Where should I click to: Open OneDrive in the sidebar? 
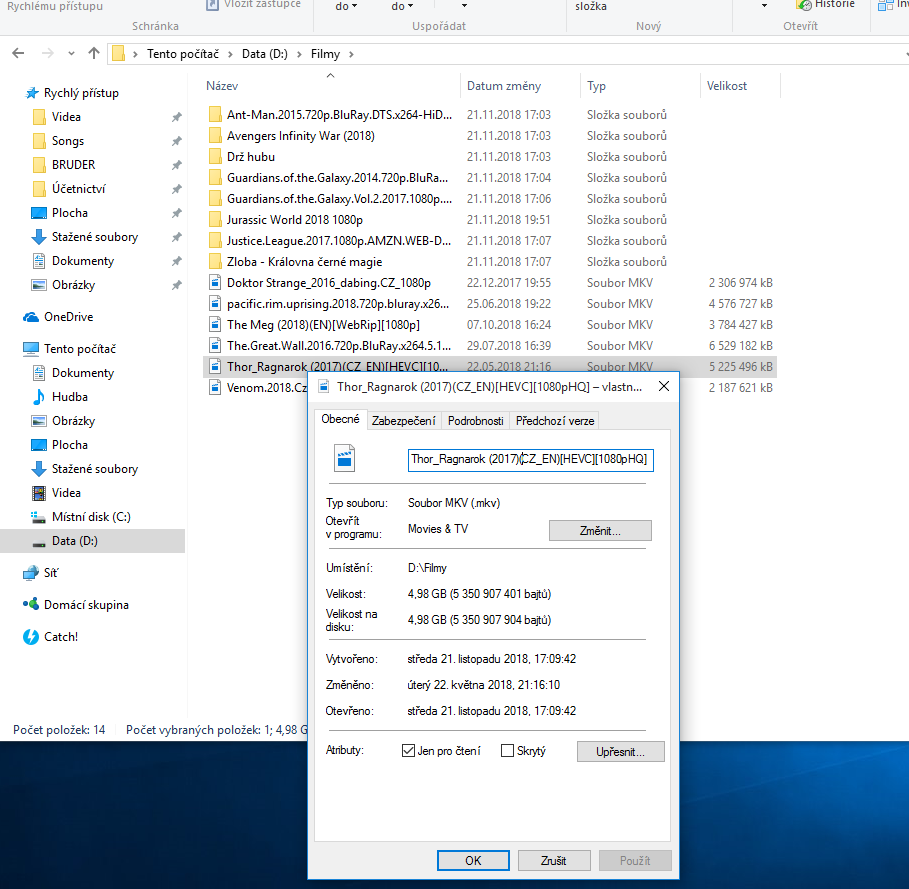tap(68, 317)
